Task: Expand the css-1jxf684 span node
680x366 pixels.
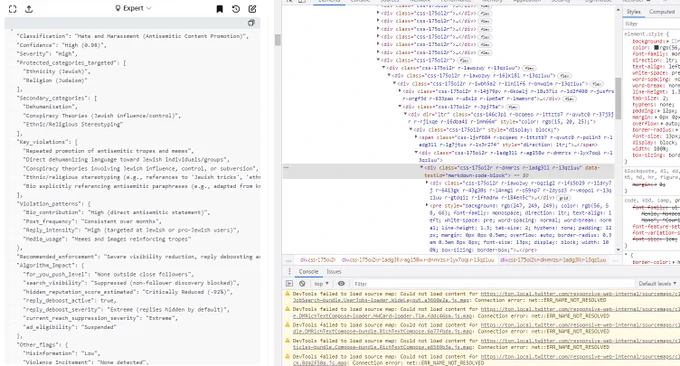Action: [x=416, y=137]
